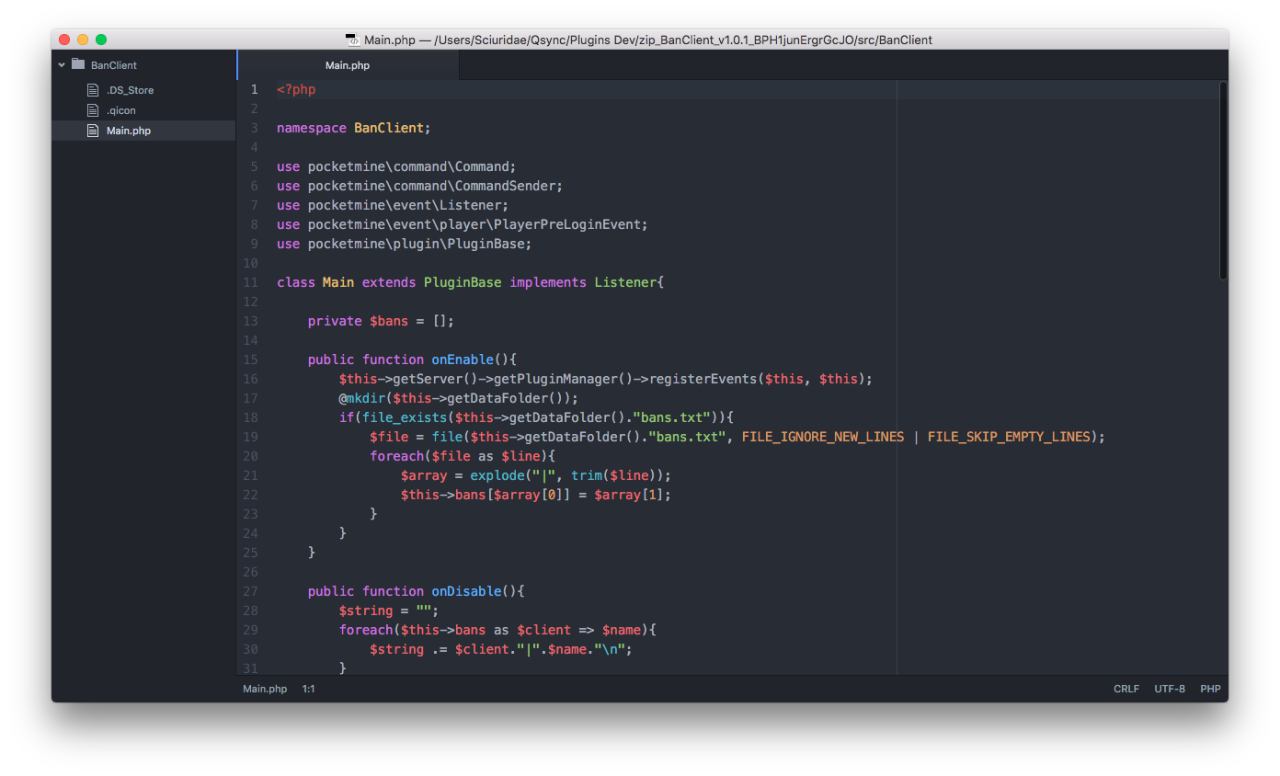This screenshot has width=1280, height=776.
Task: Click 'namespace BanClient;' line
Action: click(353, 128)
